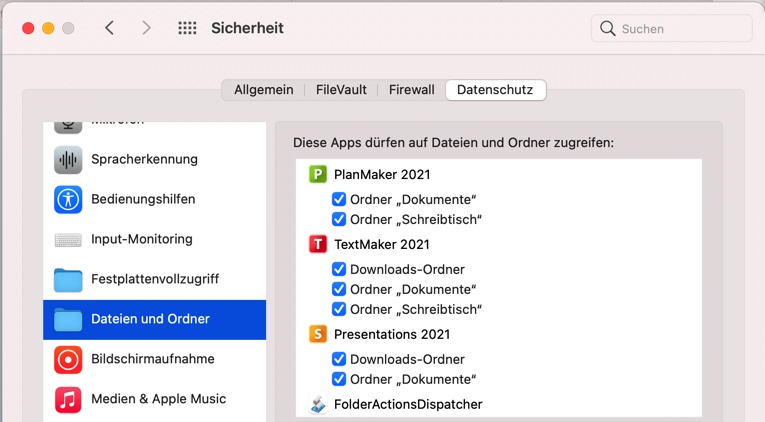Viewport: 765px width, 422px height.
Task: Select the Bedienungshilfen accessibility icon
Action: coord(68,199)
